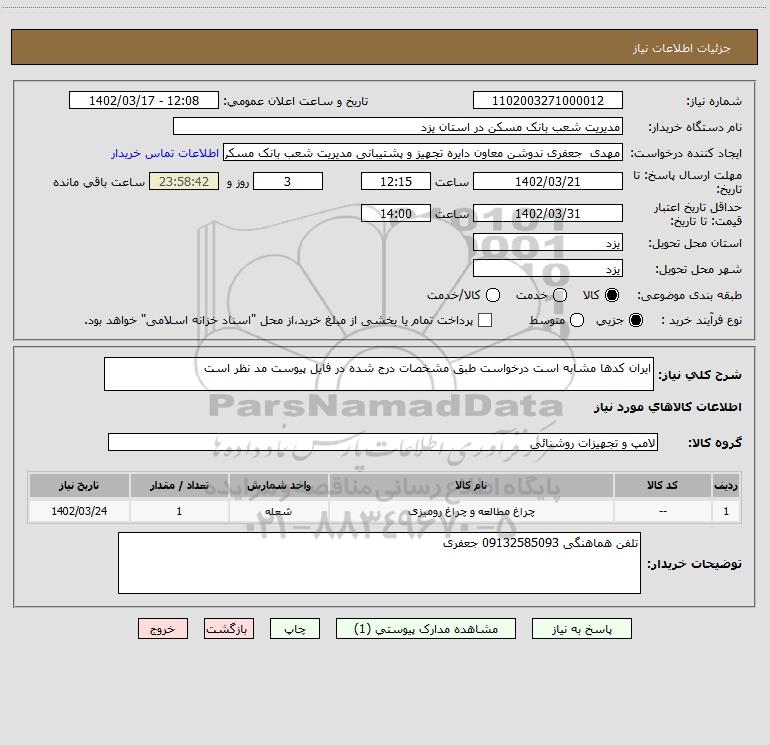The width and height of the screenshot is (770, 745).
Task: Click the ساعت باقی مانده label
Action: pyautogui.click(x=99, y=182)
